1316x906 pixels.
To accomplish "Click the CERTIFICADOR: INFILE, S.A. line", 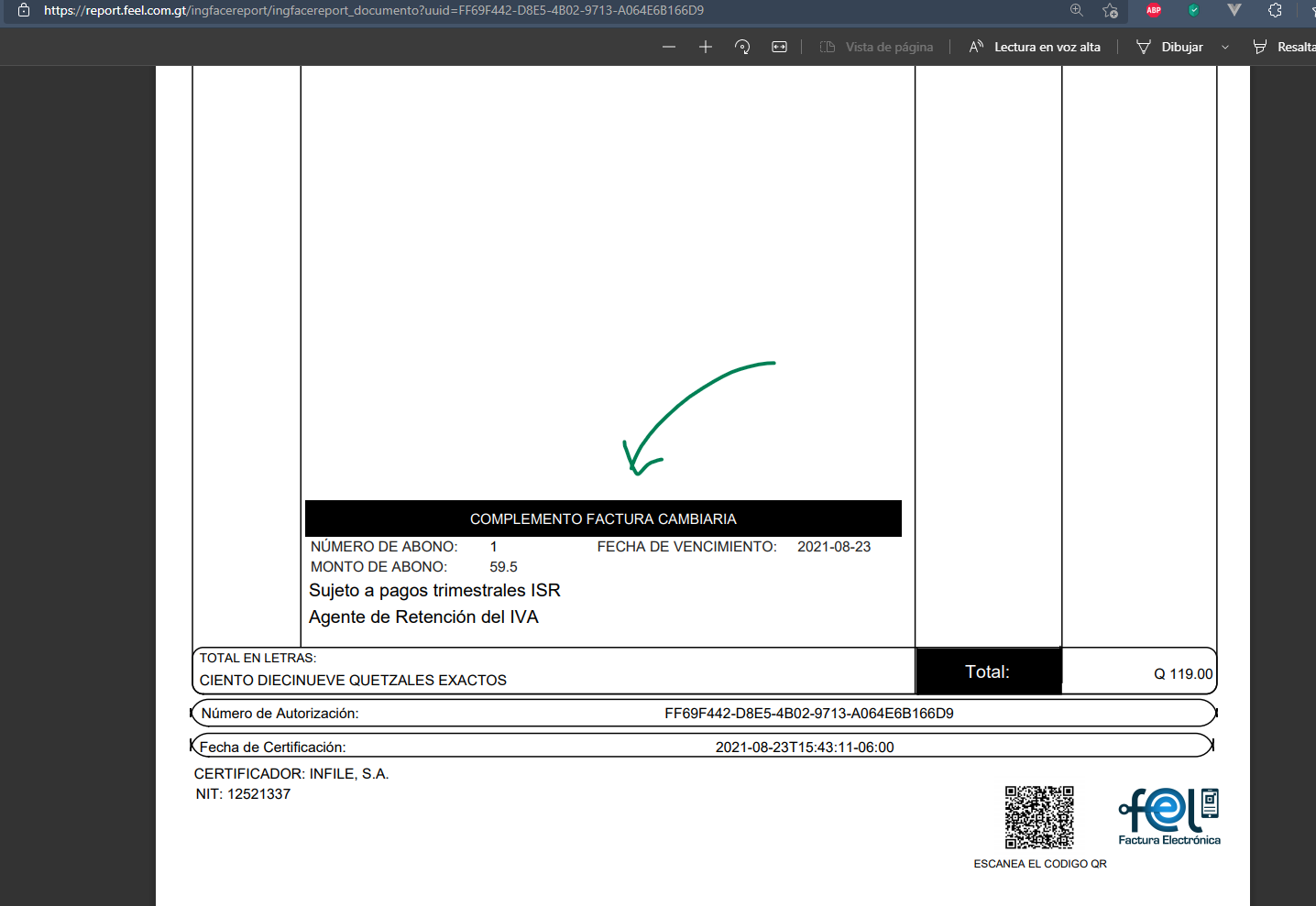I will coord(291,773).
